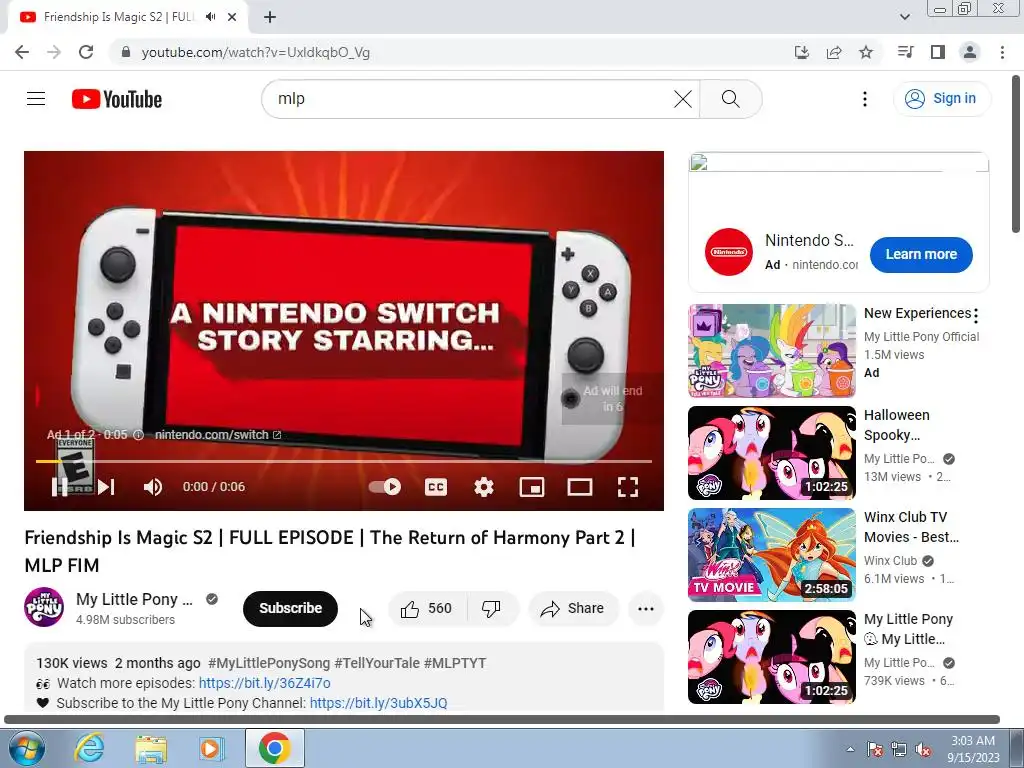
Task: Open more actions ellipsis below video
Action: tap(646, 609)
